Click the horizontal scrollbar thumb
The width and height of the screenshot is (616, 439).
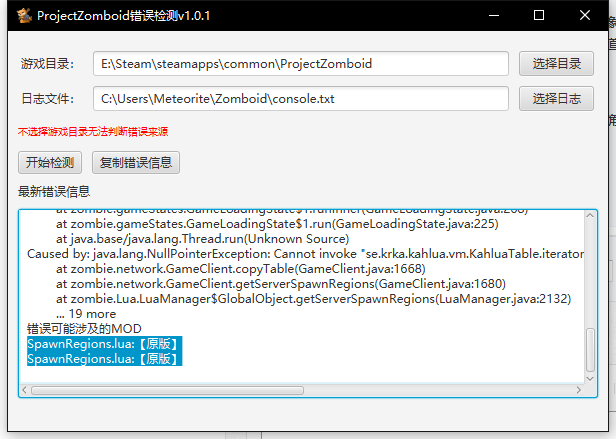(167, 390)
